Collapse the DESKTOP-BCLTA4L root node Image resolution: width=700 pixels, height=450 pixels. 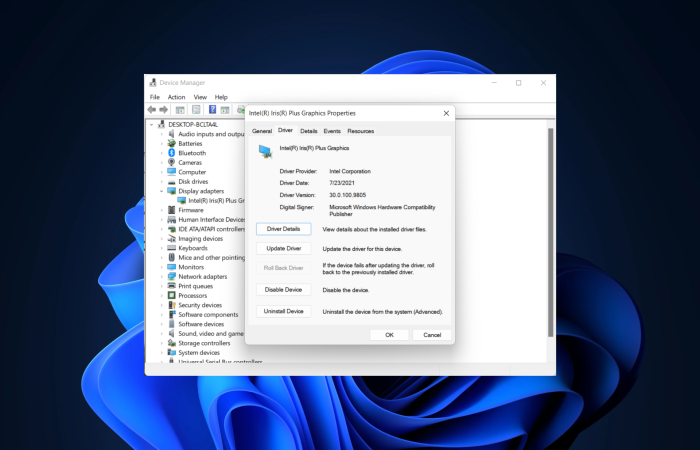coord(152,125)
